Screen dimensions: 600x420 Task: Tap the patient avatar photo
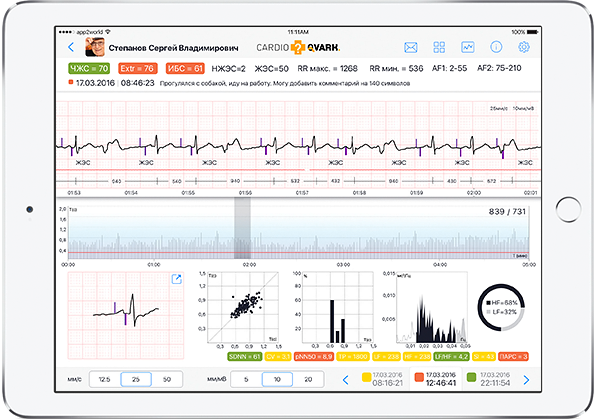95,47
